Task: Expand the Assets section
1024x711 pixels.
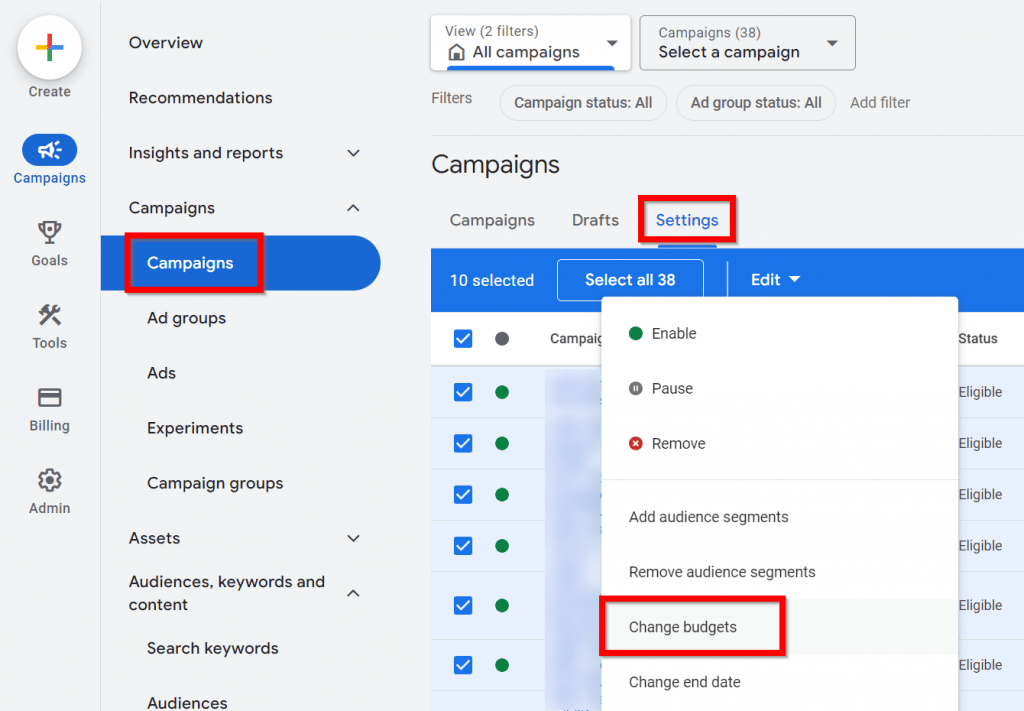Action: click(x=353, y=538)
